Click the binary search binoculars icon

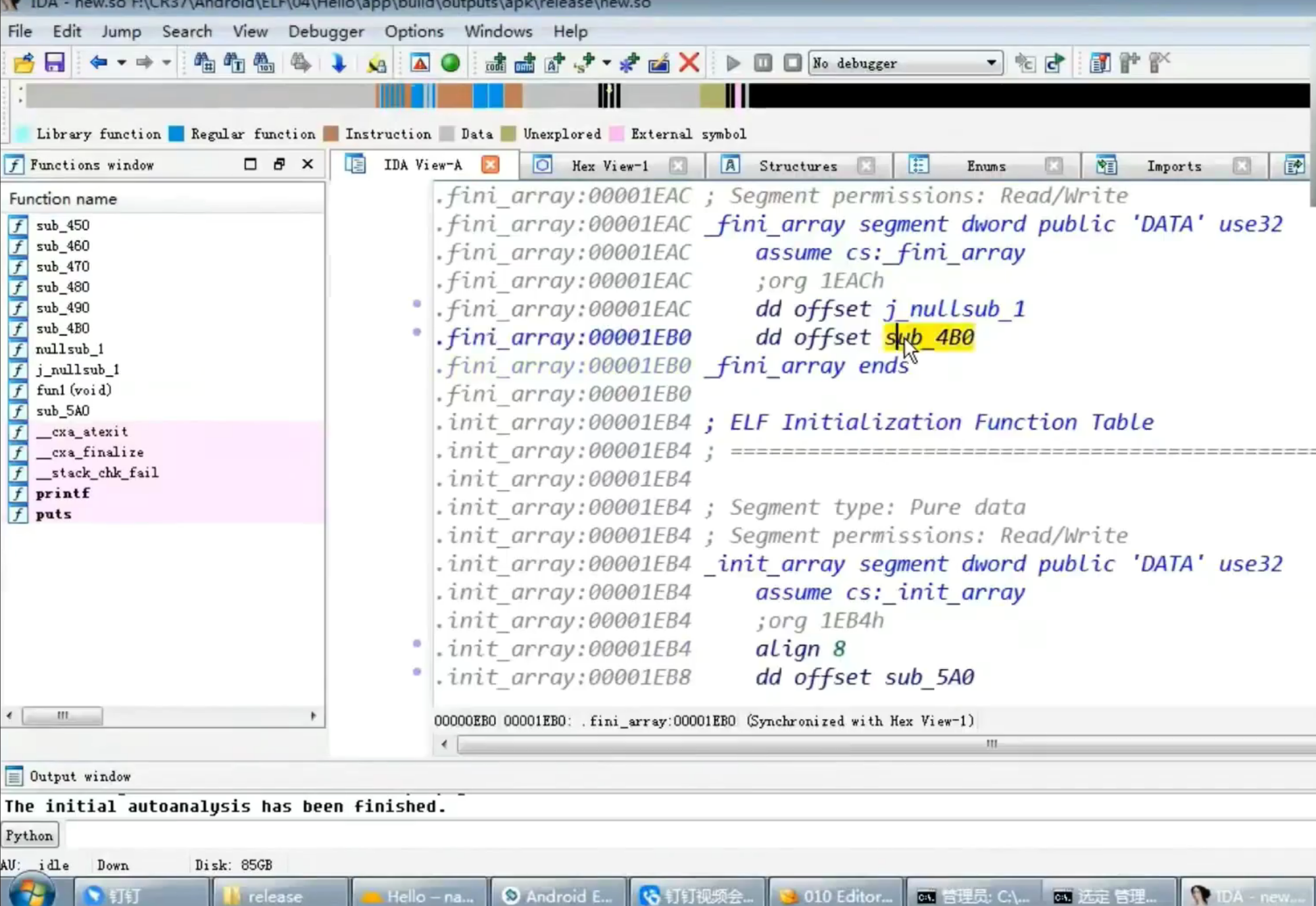264,63
